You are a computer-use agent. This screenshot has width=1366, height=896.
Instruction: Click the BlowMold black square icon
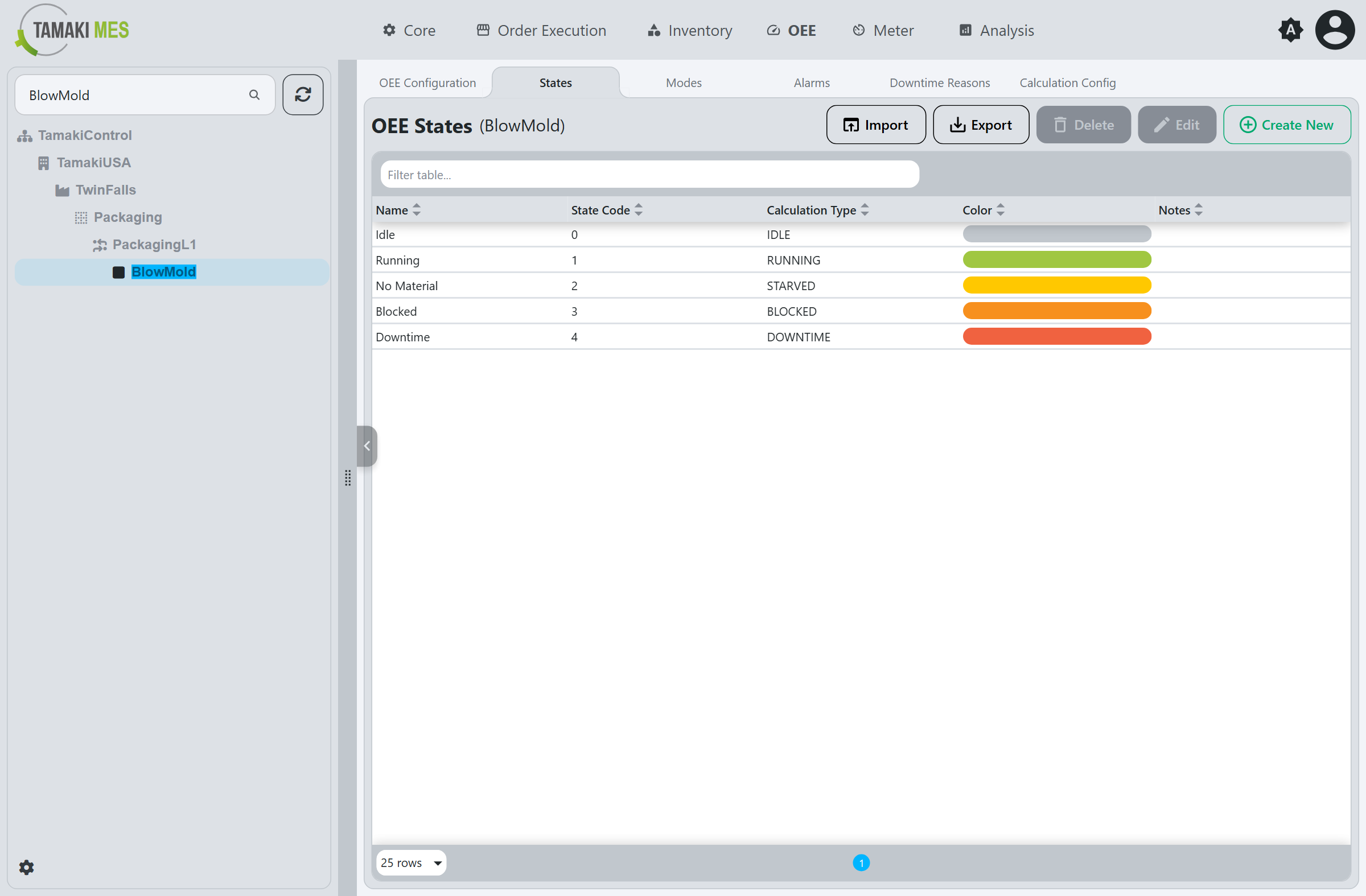click(119, 272)
